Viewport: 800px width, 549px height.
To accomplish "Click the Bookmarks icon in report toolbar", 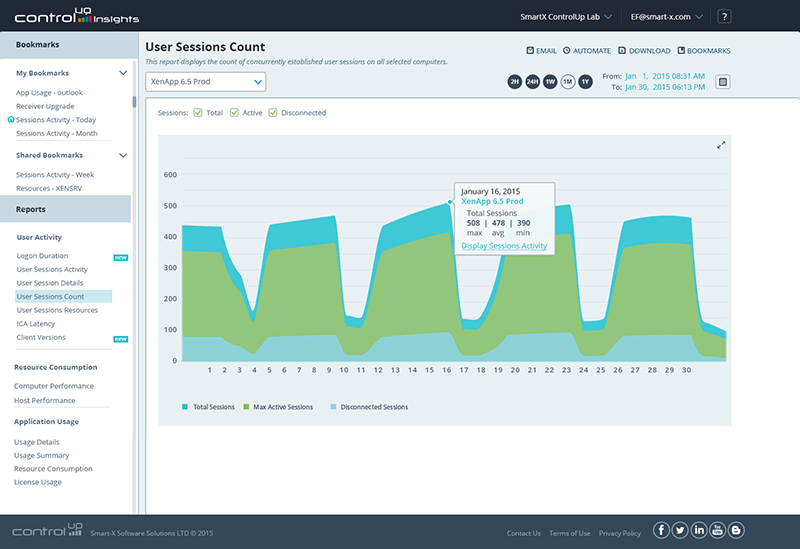I will tap(681, 51).
